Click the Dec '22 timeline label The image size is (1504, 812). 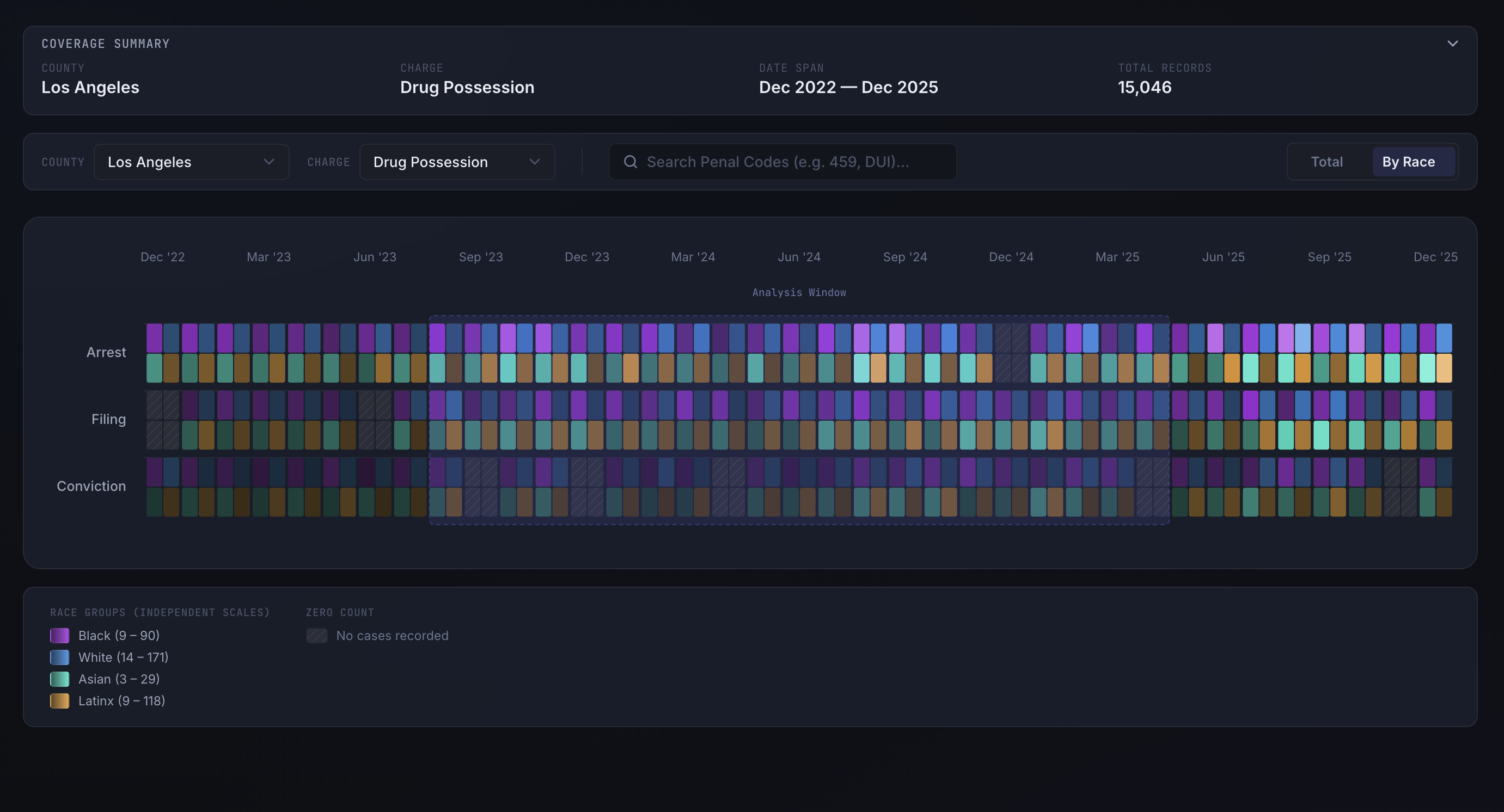(162, 257)
